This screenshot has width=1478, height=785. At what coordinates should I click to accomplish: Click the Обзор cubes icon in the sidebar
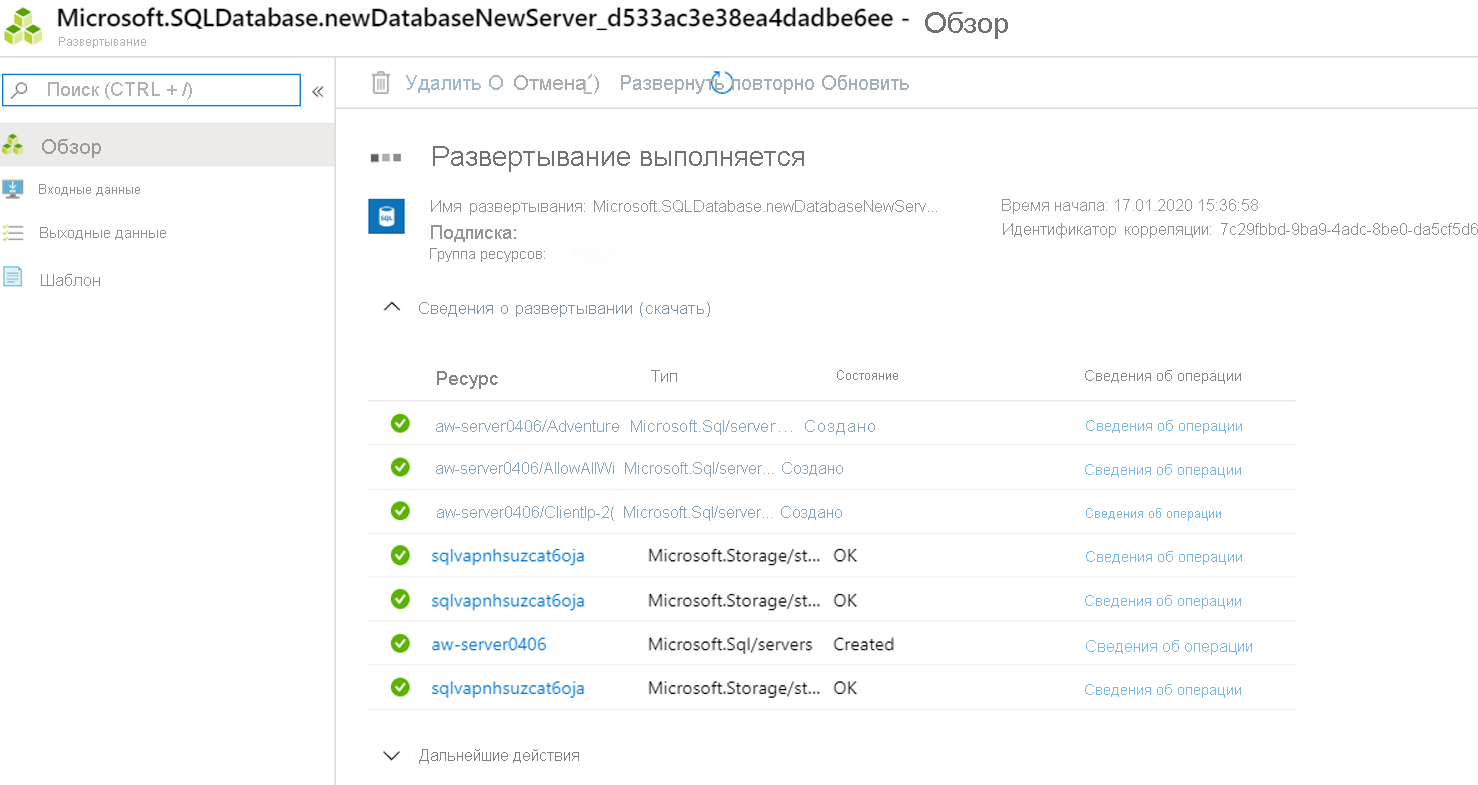point(13,146)
